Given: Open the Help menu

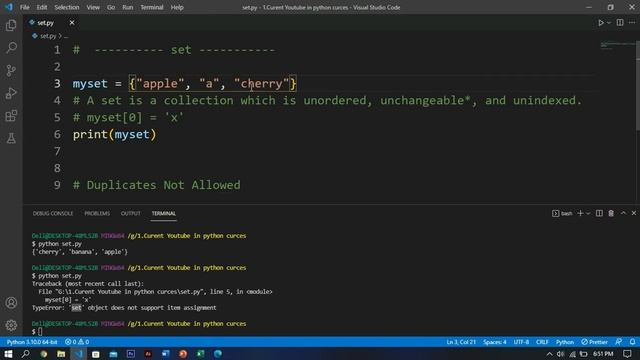Looking at the screenshot, I should click(x=177, y=7).
